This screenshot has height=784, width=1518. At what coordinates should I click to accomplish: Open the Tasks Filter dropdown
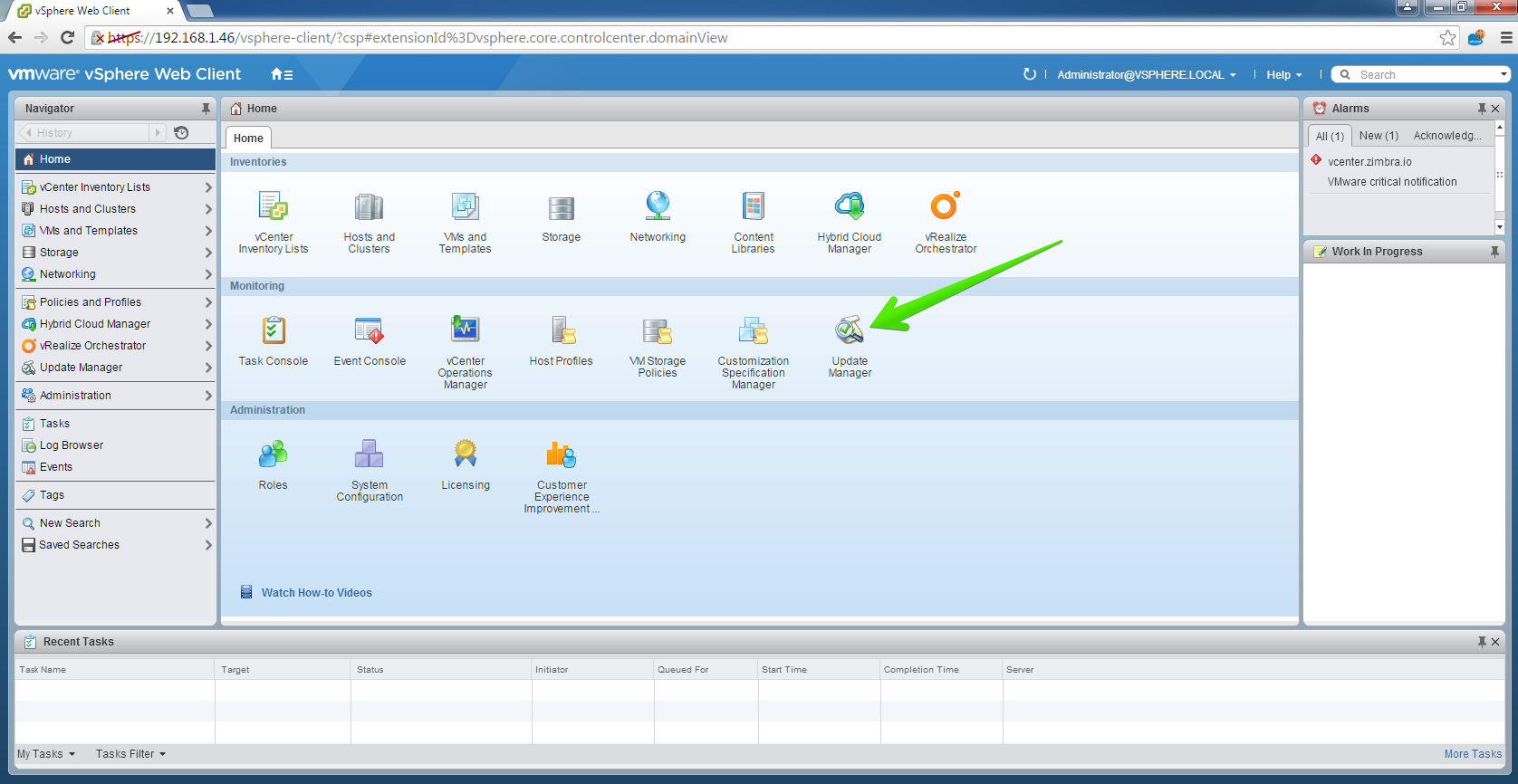131,754
